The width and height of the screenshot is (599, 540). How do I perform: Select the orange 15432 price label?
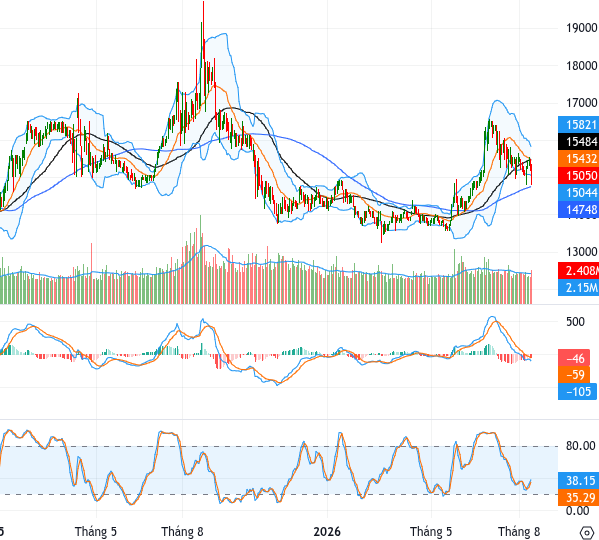(x=578, y=158)
